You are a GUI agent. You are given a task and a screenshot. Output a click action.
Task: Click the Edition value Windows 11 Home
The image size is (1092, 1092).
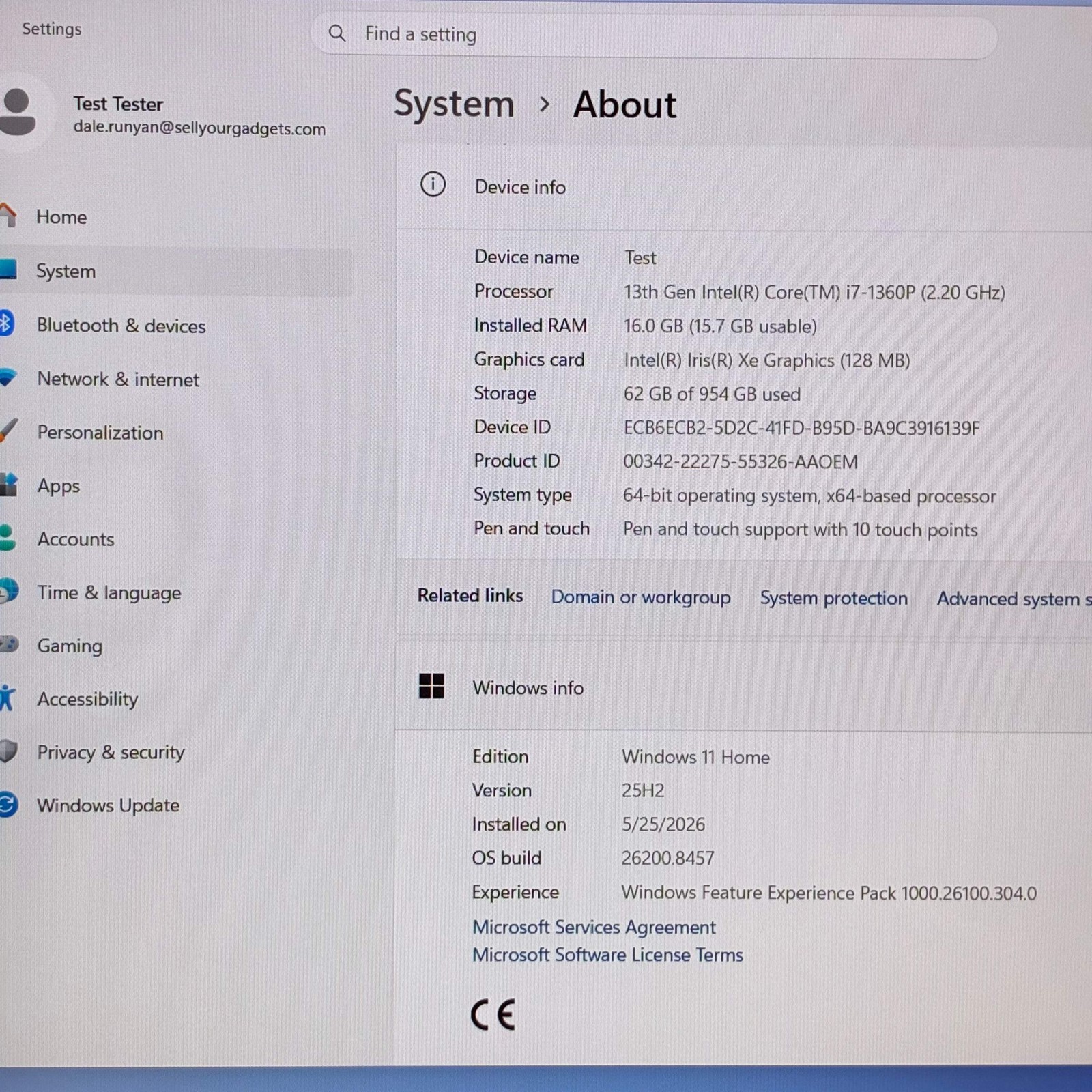click(695, 757)
